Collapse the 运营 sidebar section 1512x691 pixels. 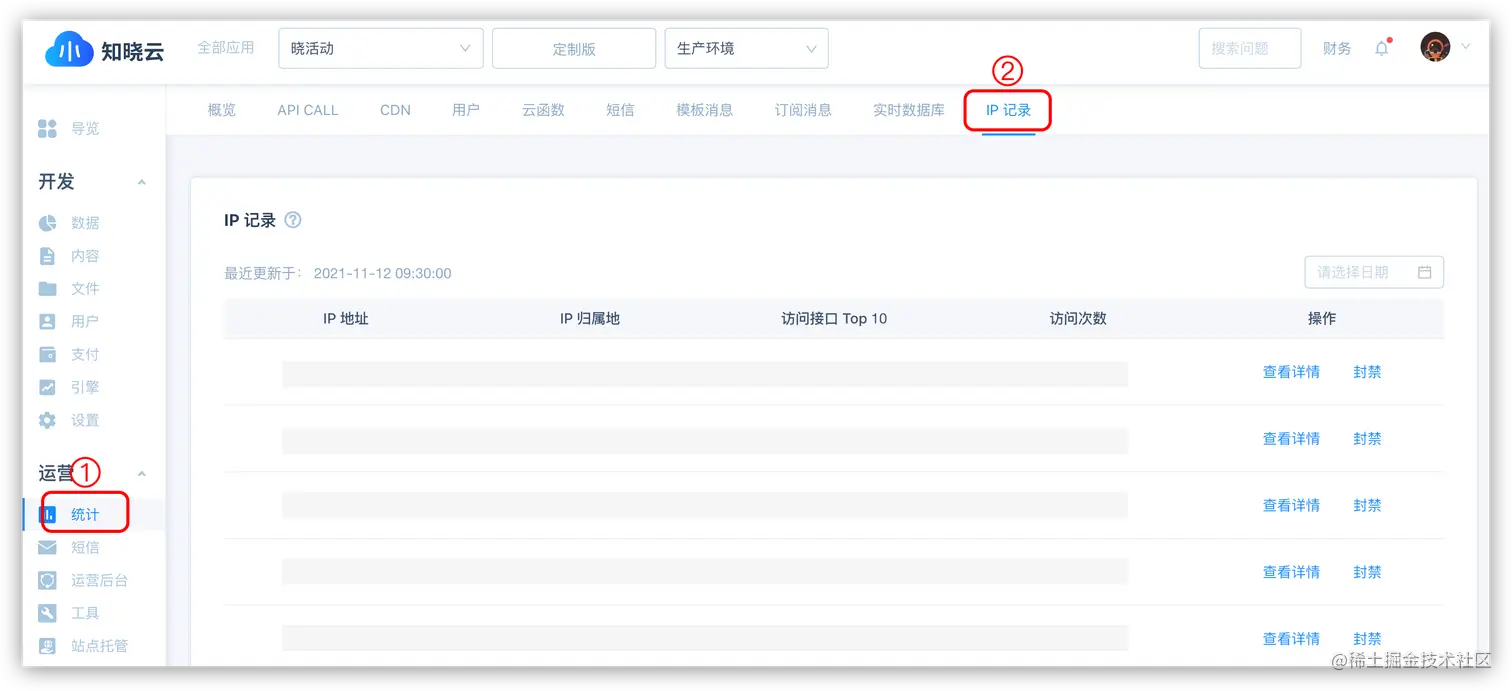141,473
